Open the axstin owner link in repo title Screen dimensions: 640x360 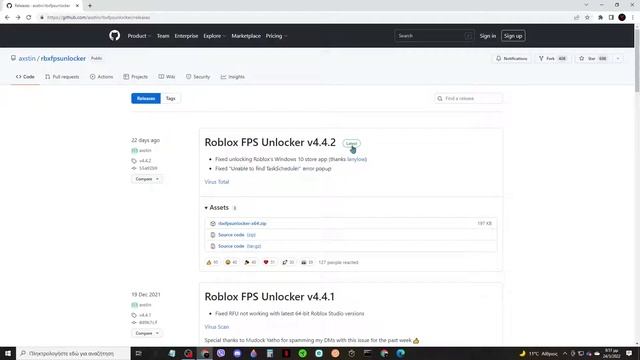click(27, 58)
